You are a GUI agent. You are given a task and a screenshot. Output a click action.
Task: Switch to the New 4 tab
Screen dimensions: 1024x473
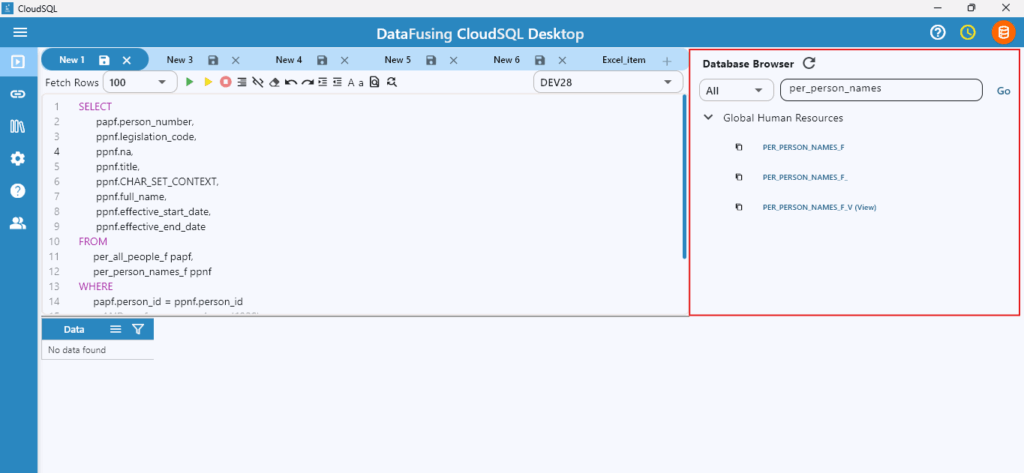(289, 60)
